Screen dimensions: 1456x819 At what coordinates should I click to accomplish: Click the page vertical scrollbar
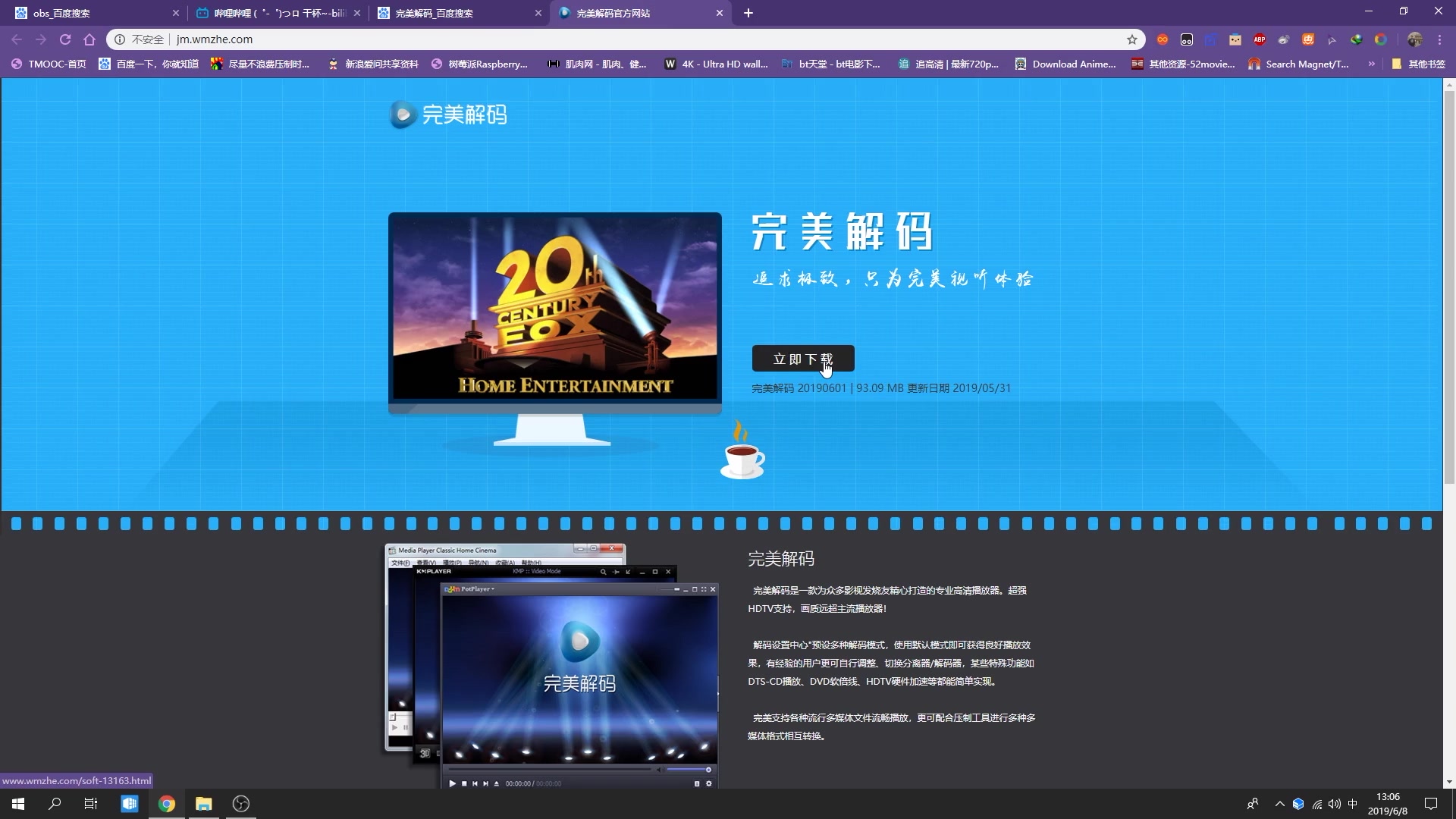point(1448,288)
